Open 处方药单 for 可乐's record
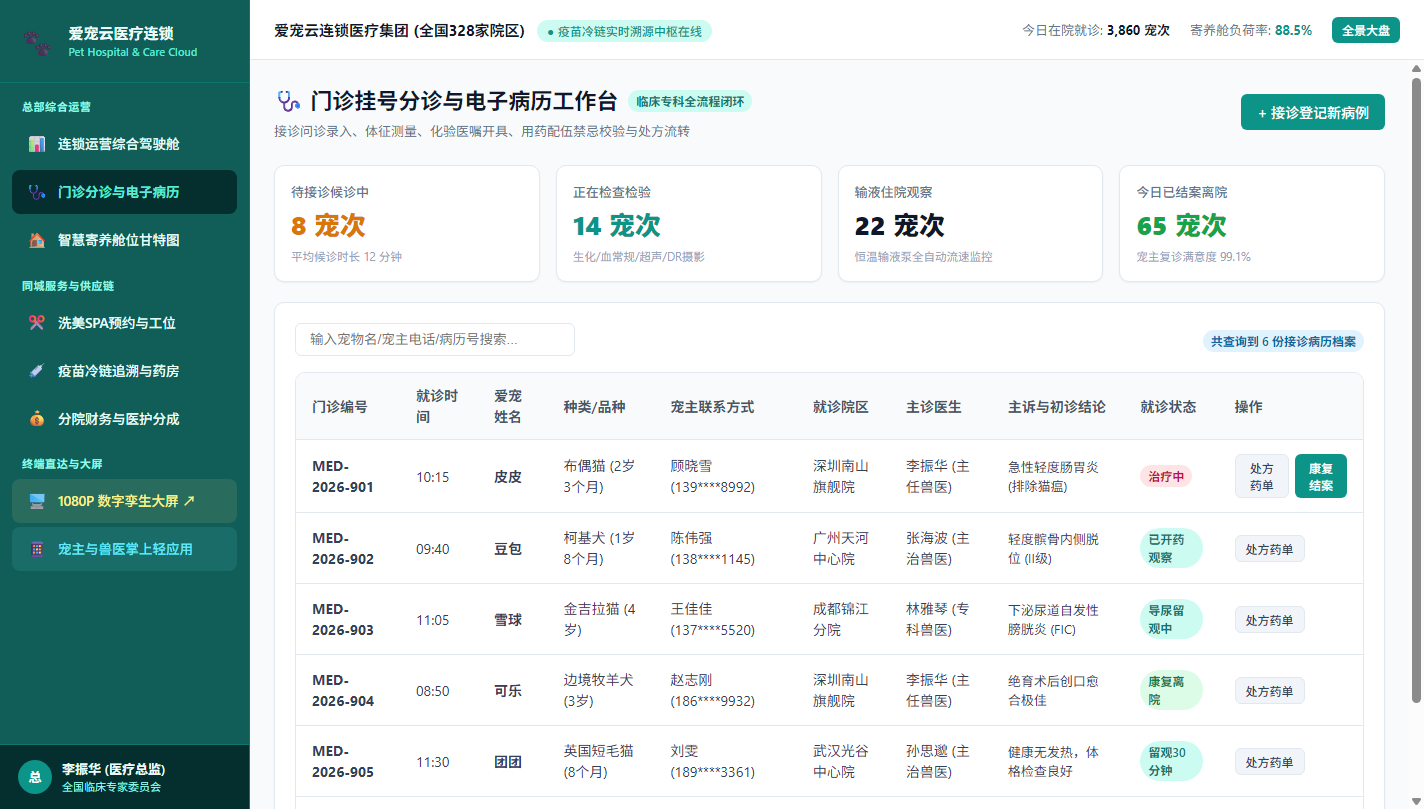1424x809 pixels. (1270, 690)
